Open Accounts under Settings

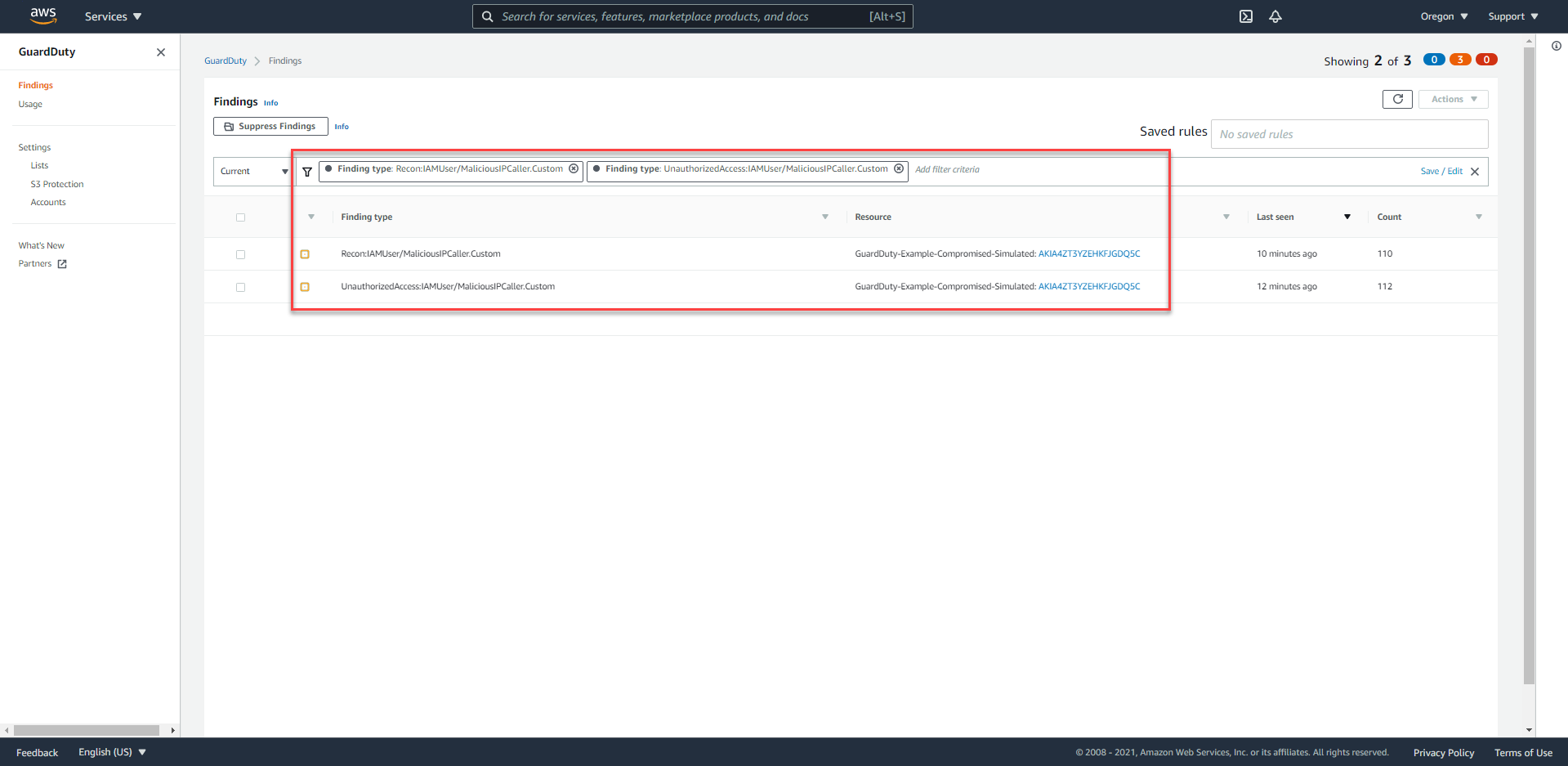pos(48,202)
